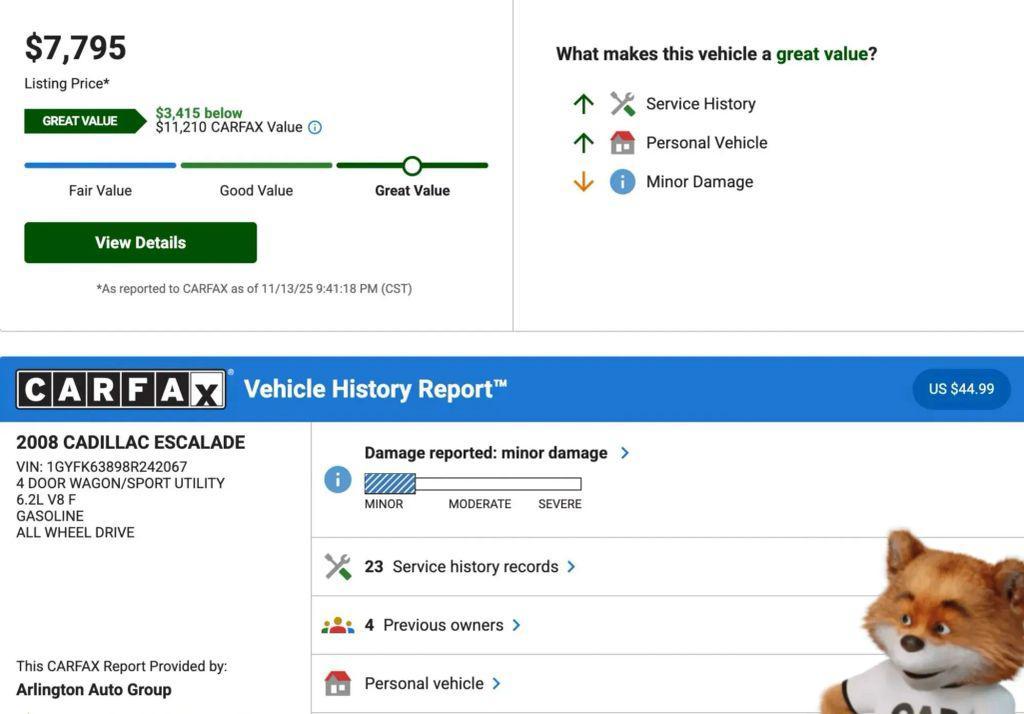The height and width of the screenshot is (714, 1024).
Task: Click the damage severity bar
Action: click(x=472, y=484)
